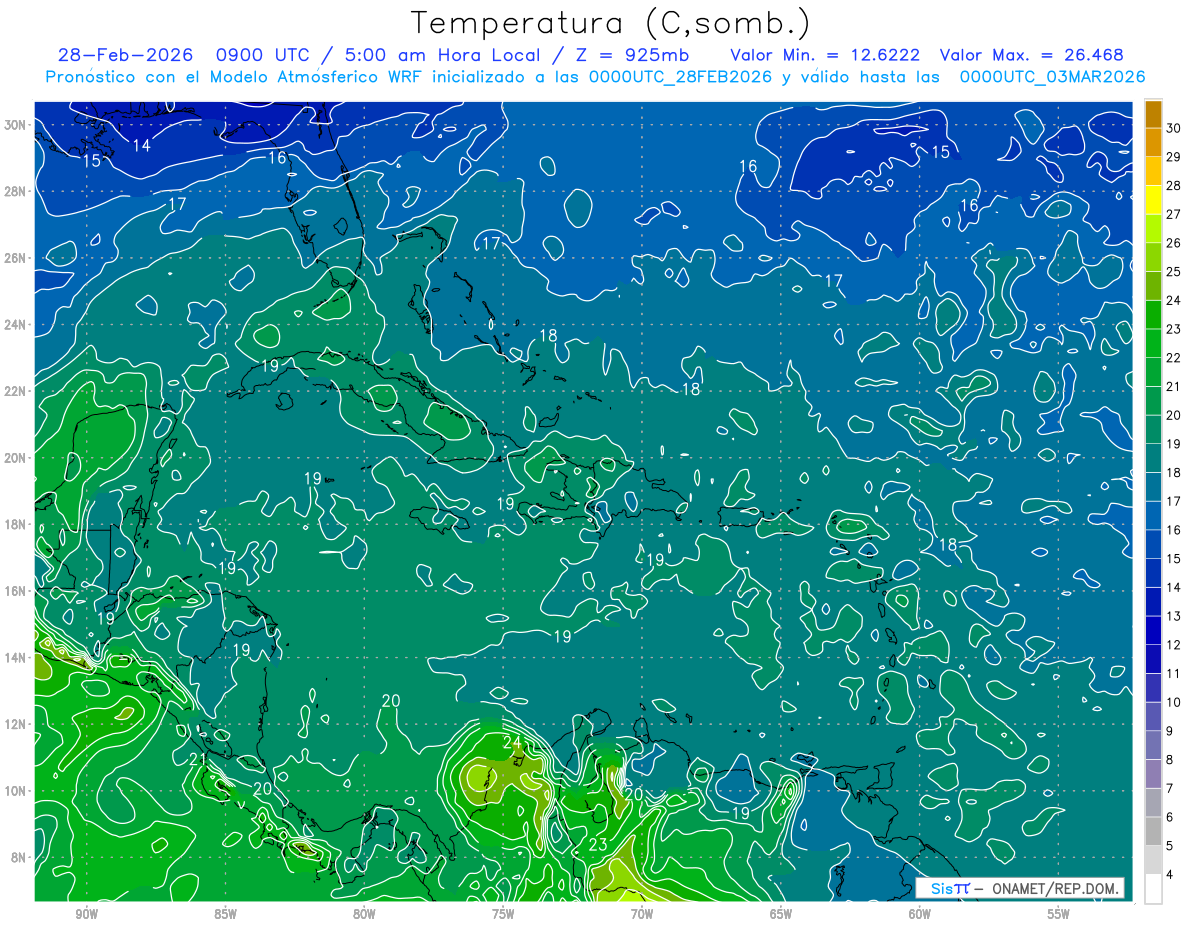The image size is (1200, 927).
Task: Click the color bar value label 4
Action: coord(1171,875)
